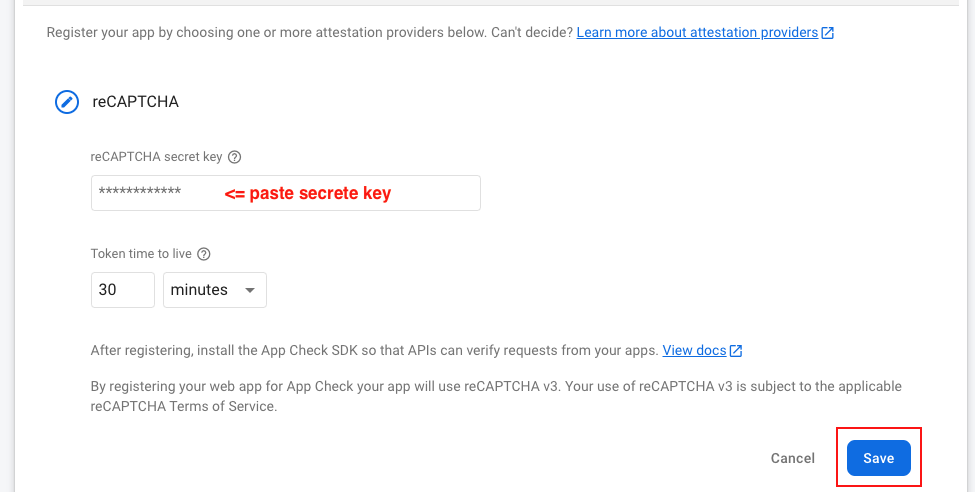Click the pencil edit icon beside reCAPTCHA
The image size is (975, 492).
[x=67, y=101]
